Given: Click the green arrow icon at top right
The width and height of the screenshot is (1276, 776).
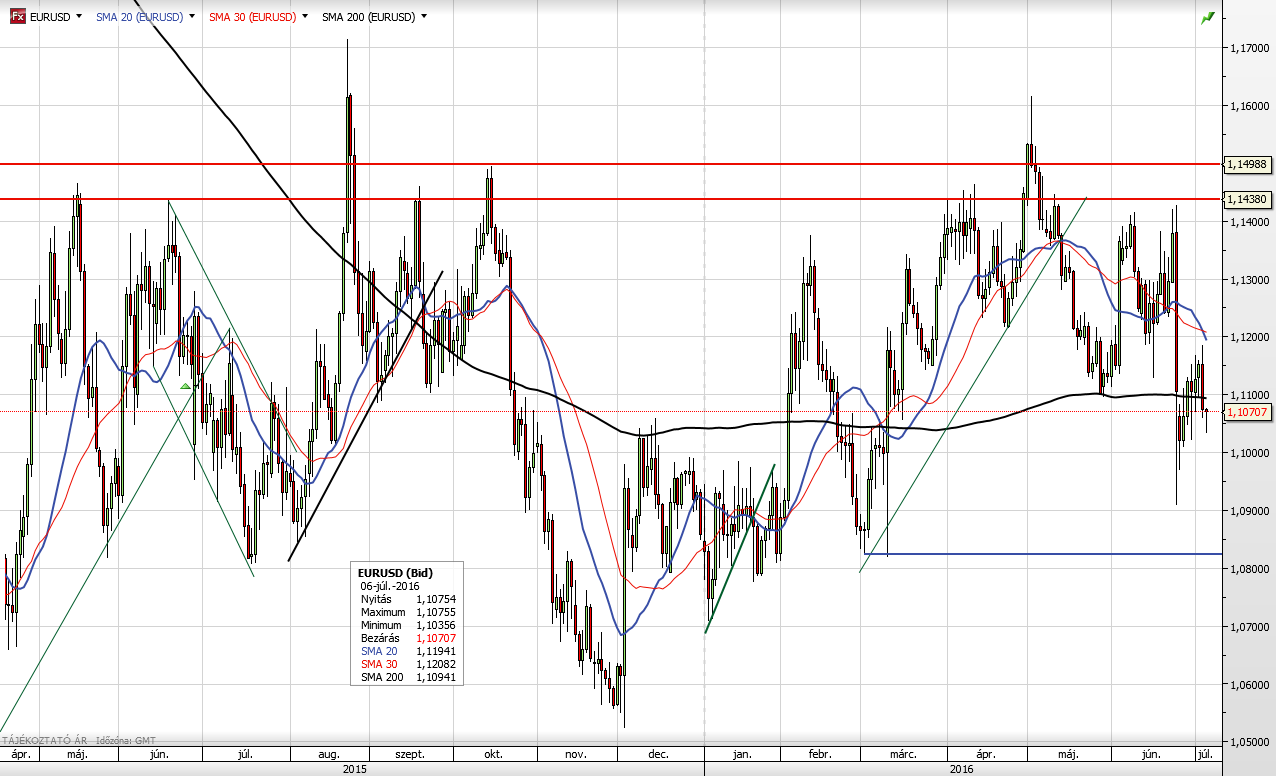Looking at the screenshot, I should tap(1208, 17).
